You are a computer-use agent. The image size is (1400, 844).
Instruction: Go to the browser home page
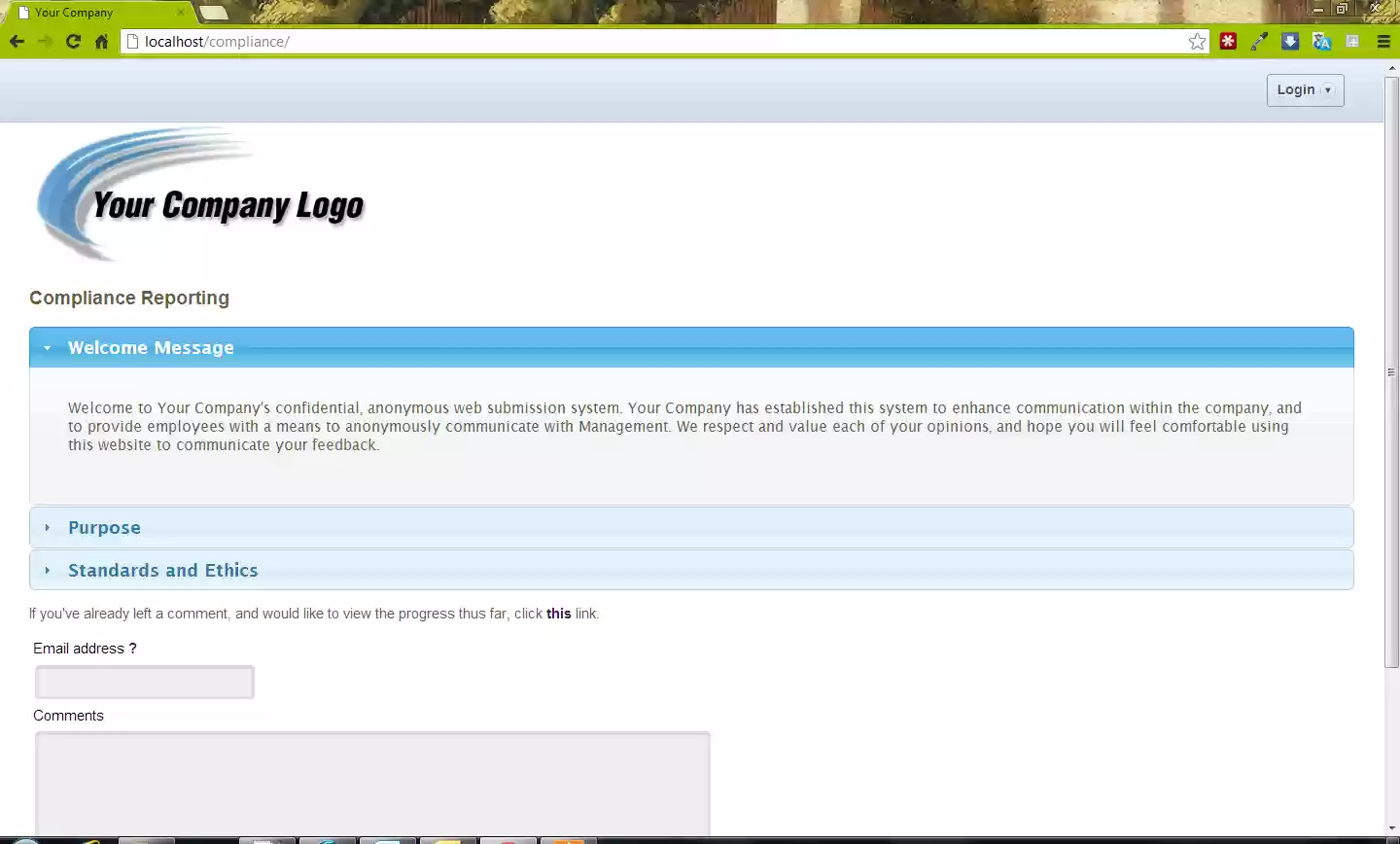[101, 41]
